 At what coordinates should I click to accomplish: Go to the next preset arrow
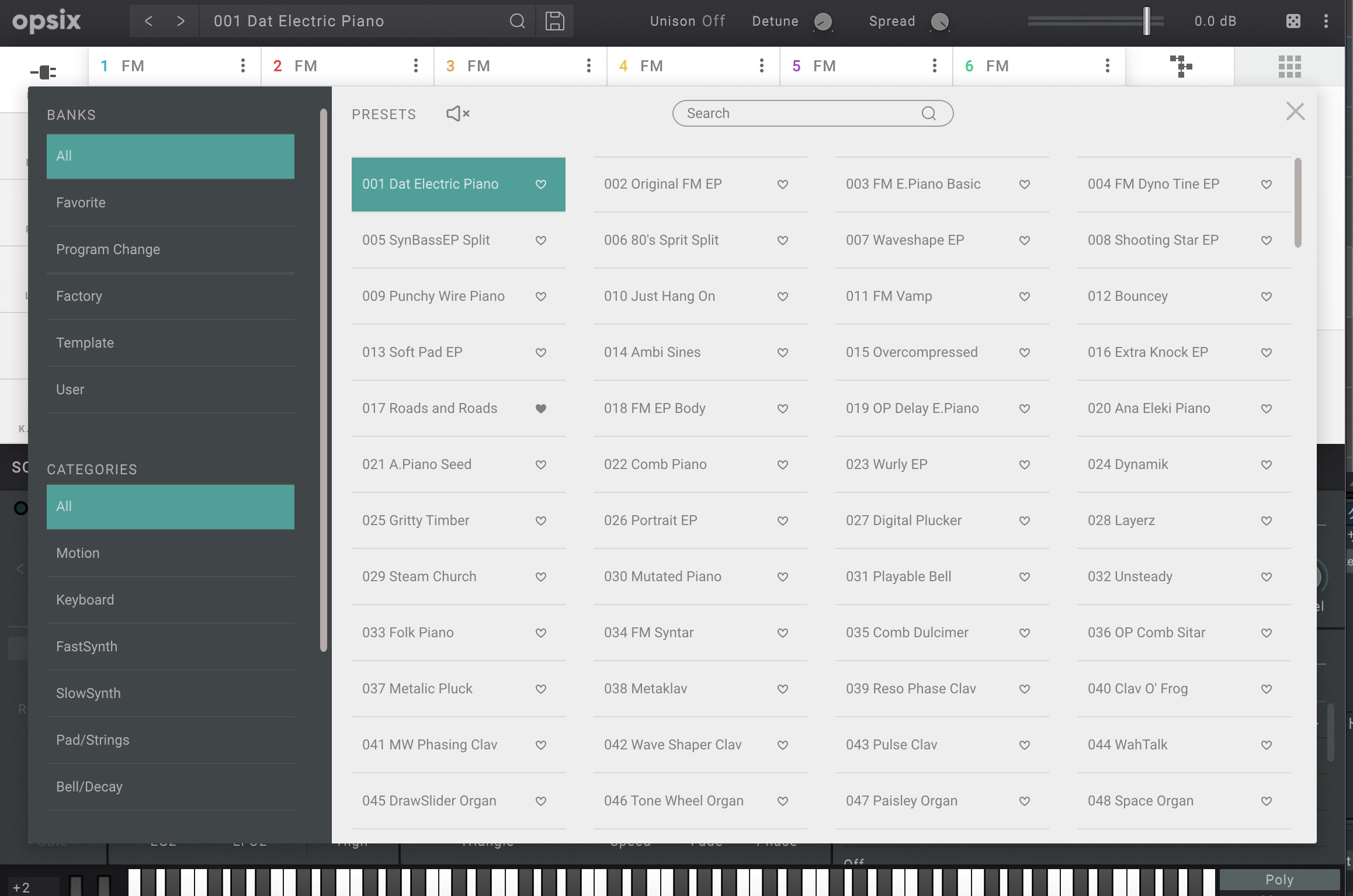coord(181,22)
